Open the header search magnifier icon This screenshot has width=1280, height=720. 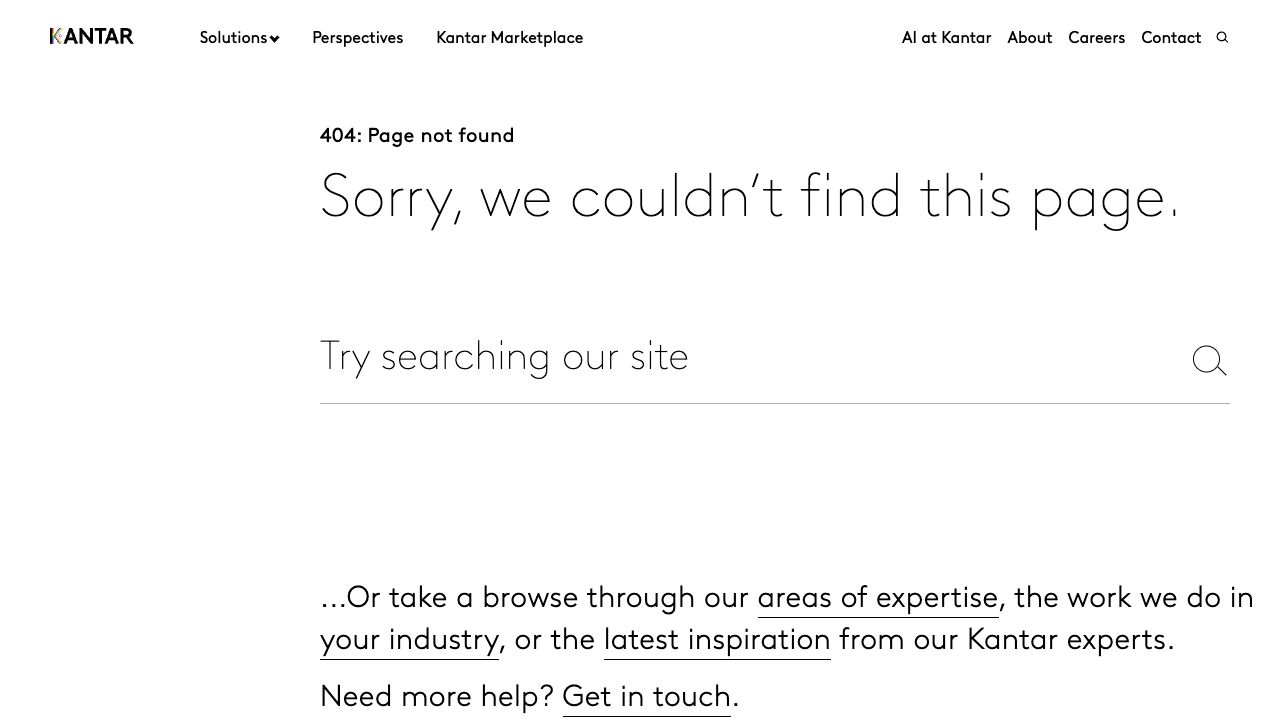coord(1222,37)
